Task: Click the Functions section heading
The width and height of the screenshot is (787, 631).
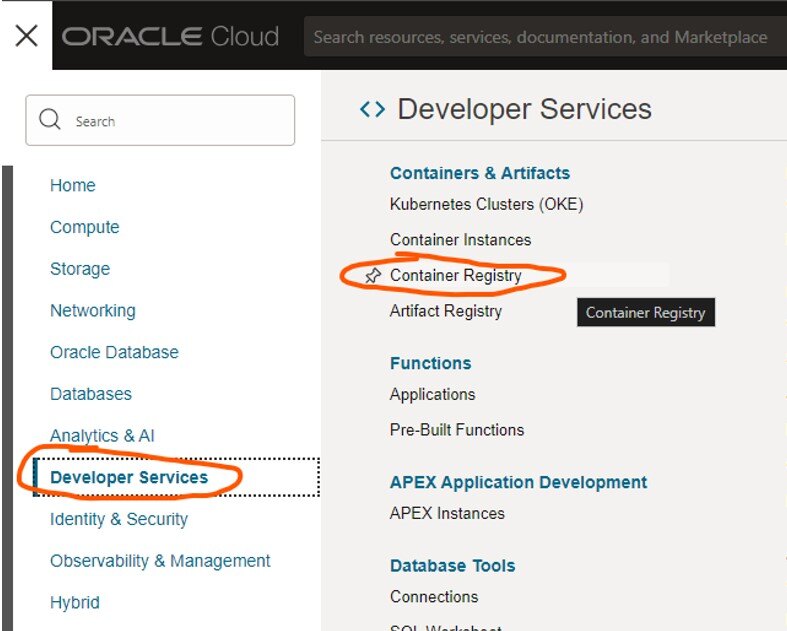Action: click(431, 363)
